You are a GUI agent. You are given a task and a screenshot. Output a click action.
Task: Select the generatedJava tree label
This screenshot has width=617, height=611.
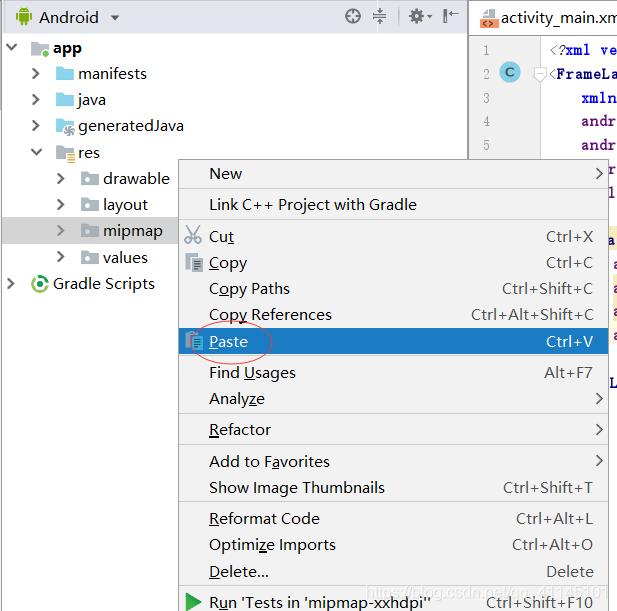tap(131, 126)
